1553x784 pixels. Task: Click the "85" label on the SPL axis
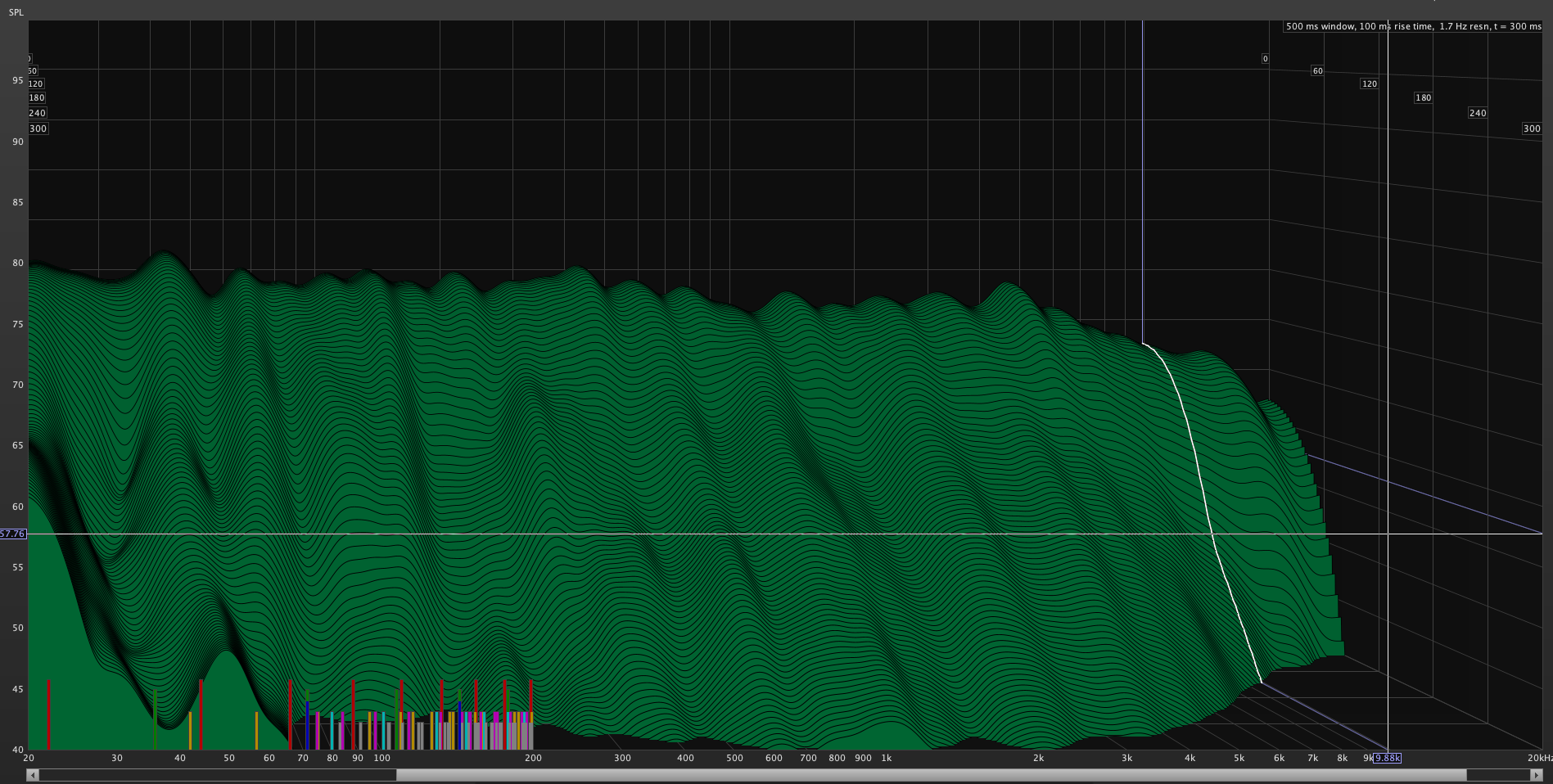tap(18, 202)
